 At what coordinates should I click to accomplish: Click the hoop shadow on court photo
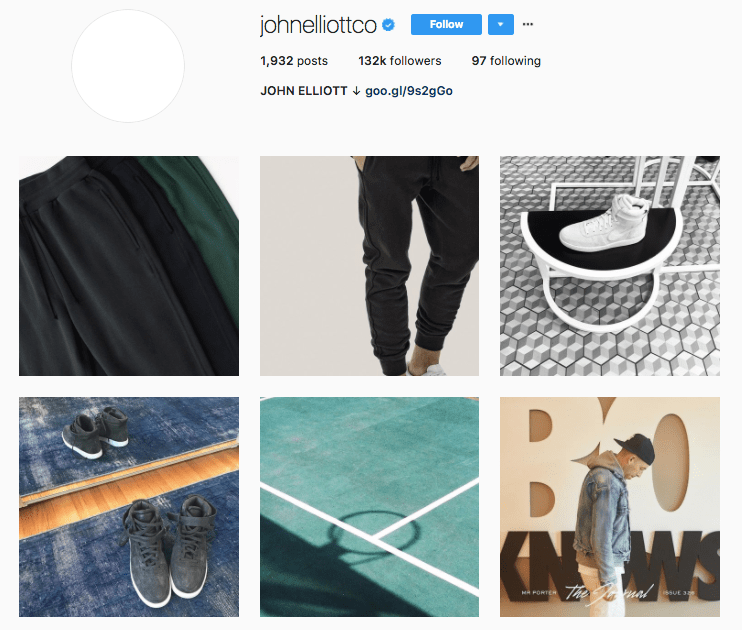[x=374, y=533]
